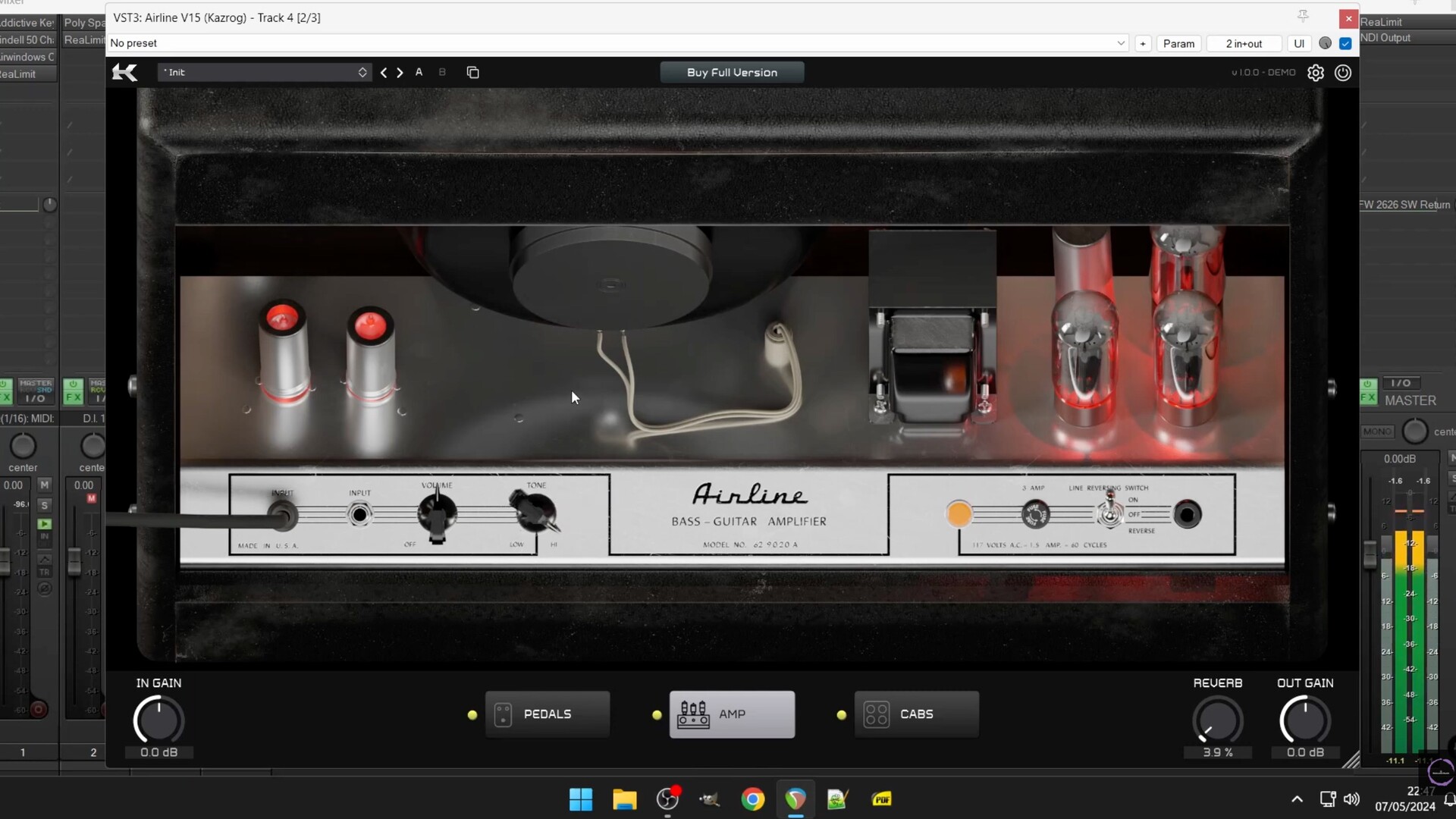Click the Param button
Screen dimensions: 1456x819
click(x=1178, y=43)
